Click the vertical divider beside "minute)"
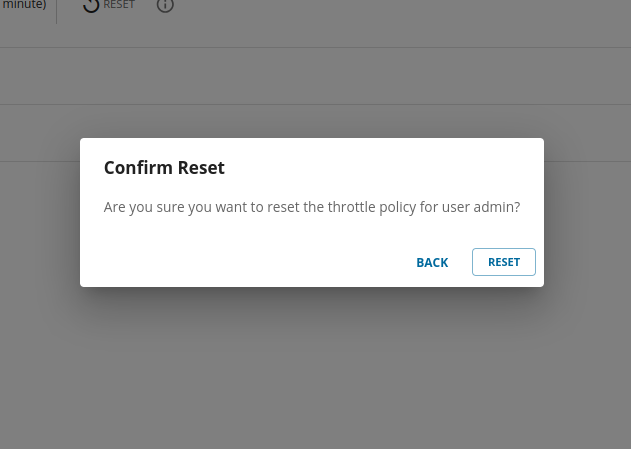 pos(57,8)
